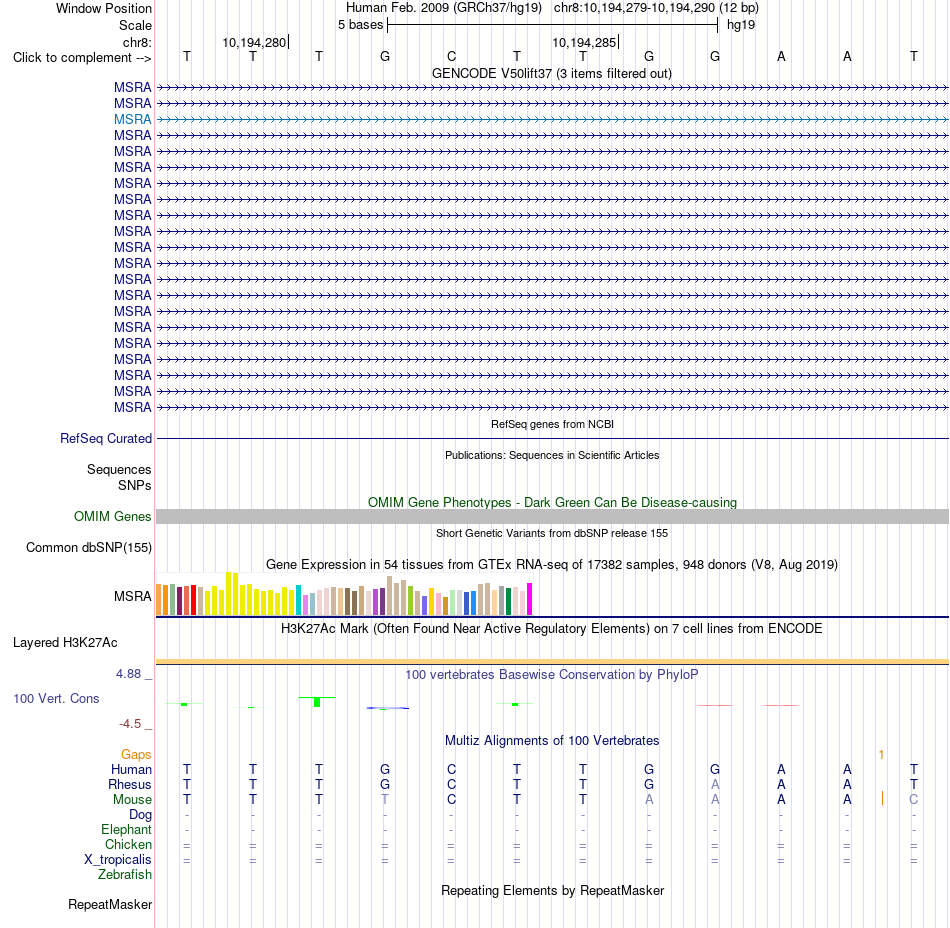Screen dimensions: 950x928
Task: Click the 'Mouse' alignment row label
Action: click(x=132, y=800)
